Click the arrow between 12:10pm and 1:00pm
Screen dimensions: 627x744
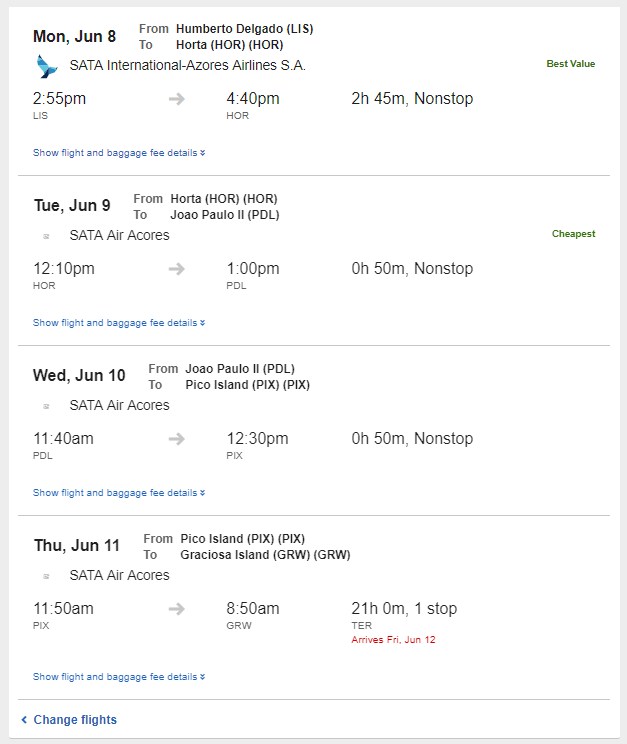click(x=177, y=269)
